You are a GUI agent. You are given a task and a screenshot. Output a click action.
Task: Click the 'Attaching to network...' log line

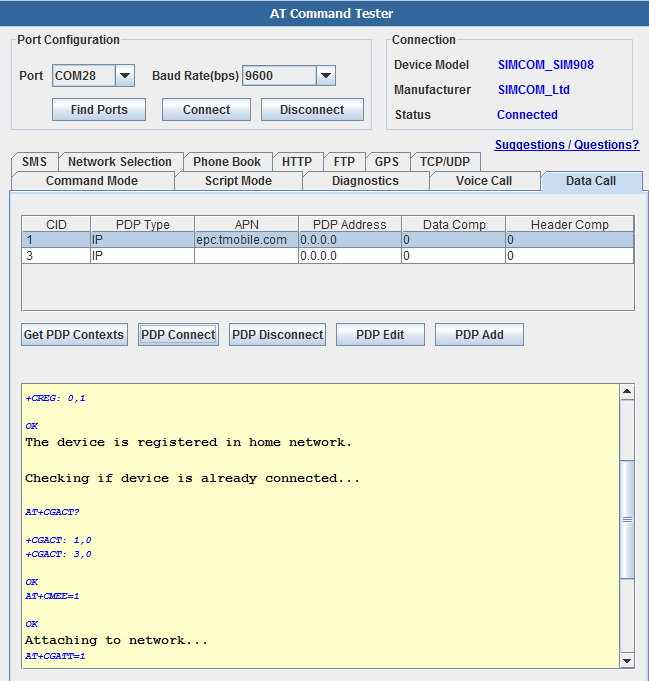click(116, 640)
